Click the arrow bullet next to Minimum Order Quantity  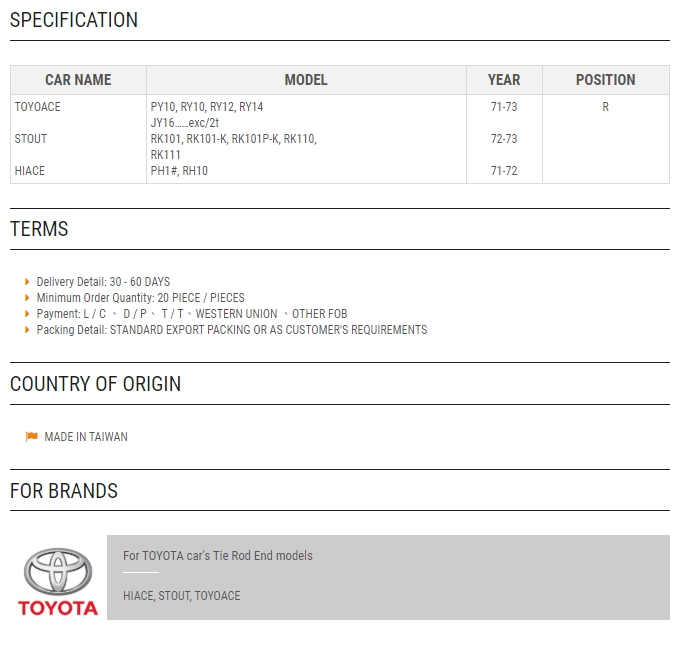pos(27,298)
